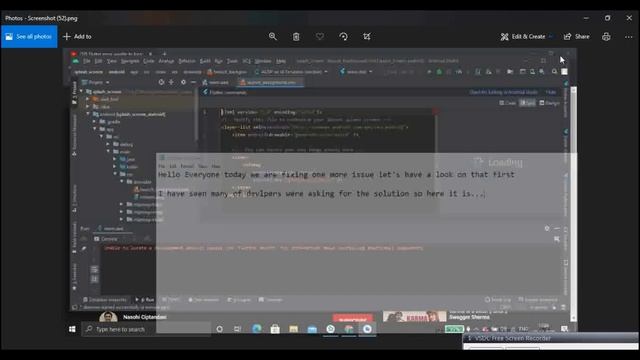640x360 pixels.
Task: Open the View menu in Android Studio
Action: [x=111, y=61]
